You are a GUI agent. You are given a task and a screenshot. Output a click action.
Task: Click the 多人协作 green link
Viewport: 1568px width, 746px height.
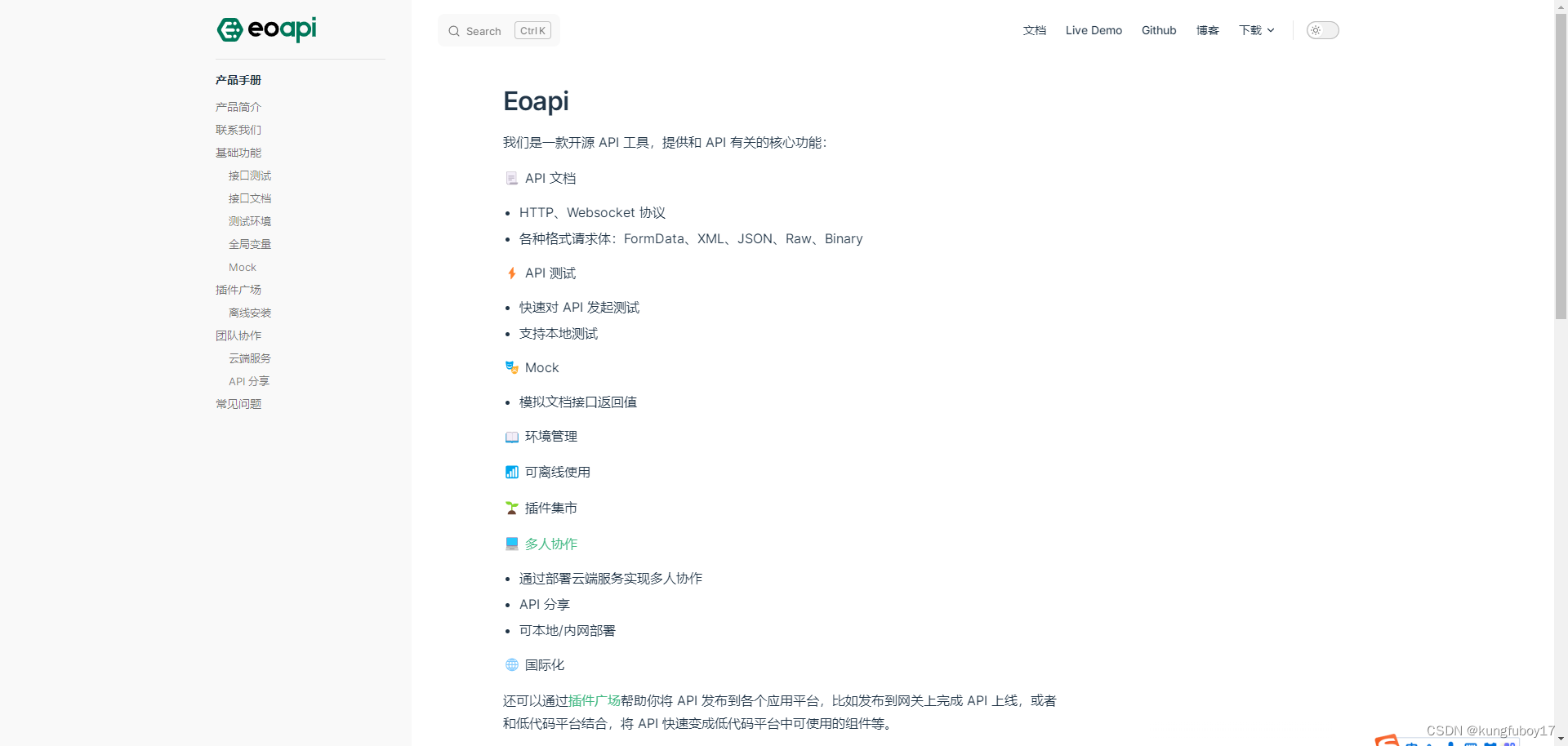point(551,544)
